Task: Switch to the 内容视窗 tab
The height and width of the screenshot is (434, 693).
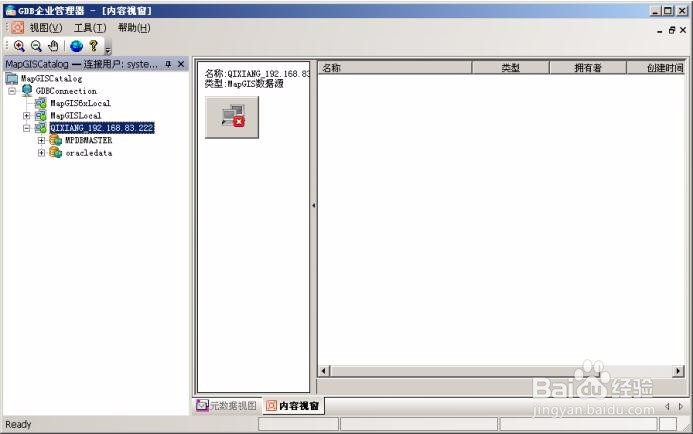Action: pos(293,405)
